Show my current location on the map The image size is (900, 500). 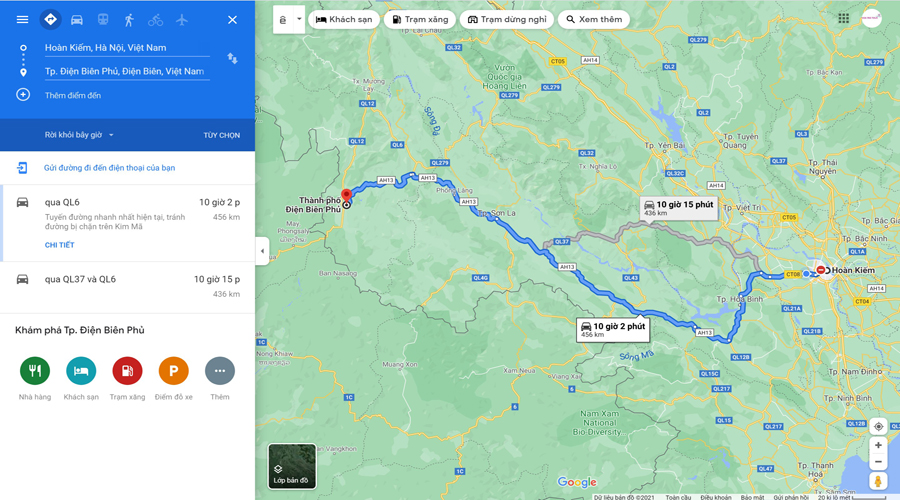point(878,427)
